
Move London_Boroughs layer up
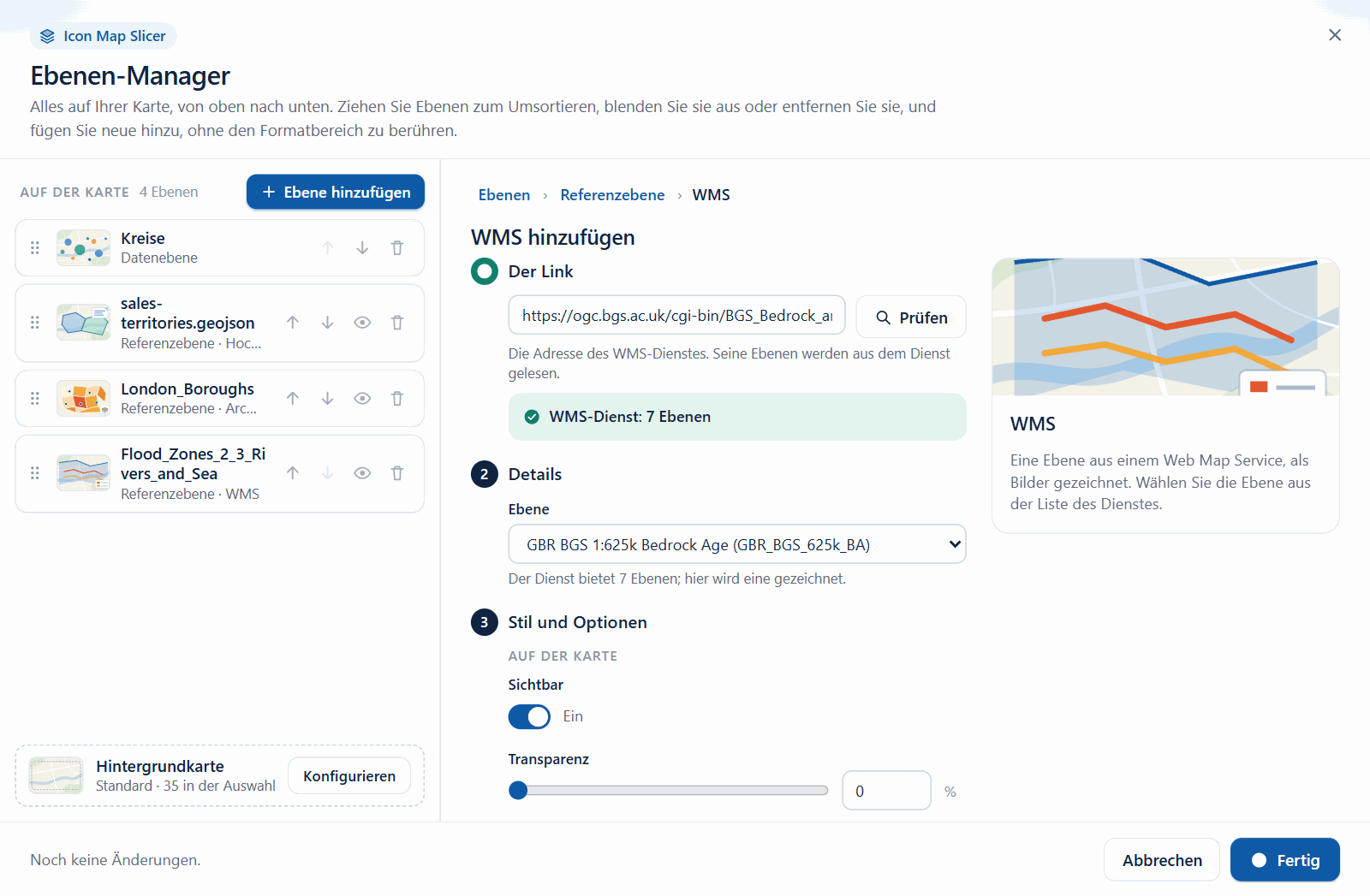pos(293,399)
